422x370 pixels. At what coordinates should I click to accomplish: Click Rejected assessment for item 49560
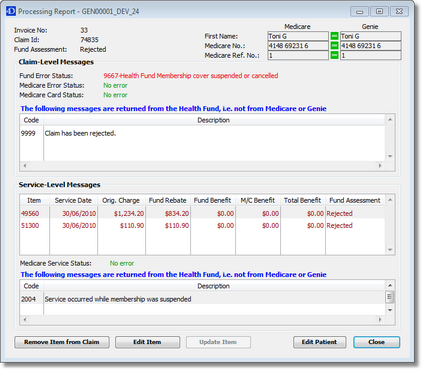339,213
